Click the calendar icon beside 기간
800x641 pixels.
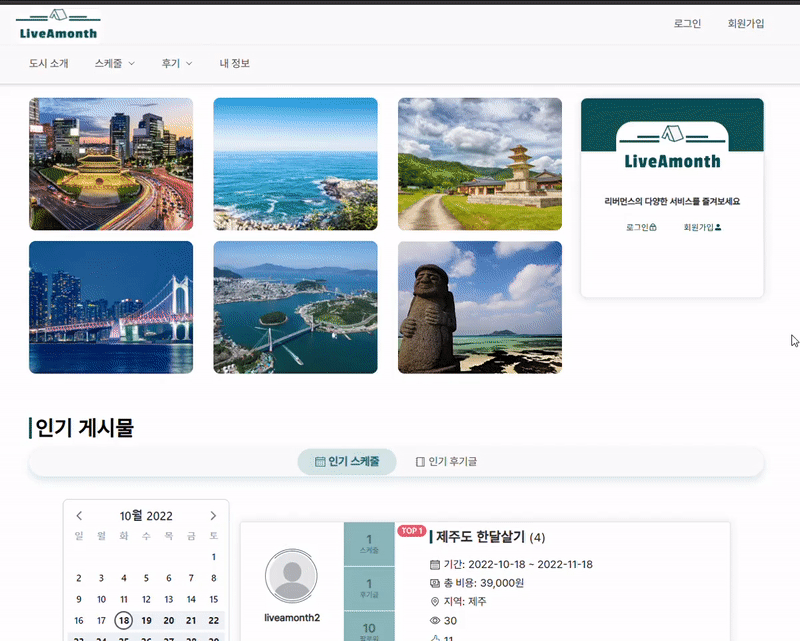click(435, 564)
